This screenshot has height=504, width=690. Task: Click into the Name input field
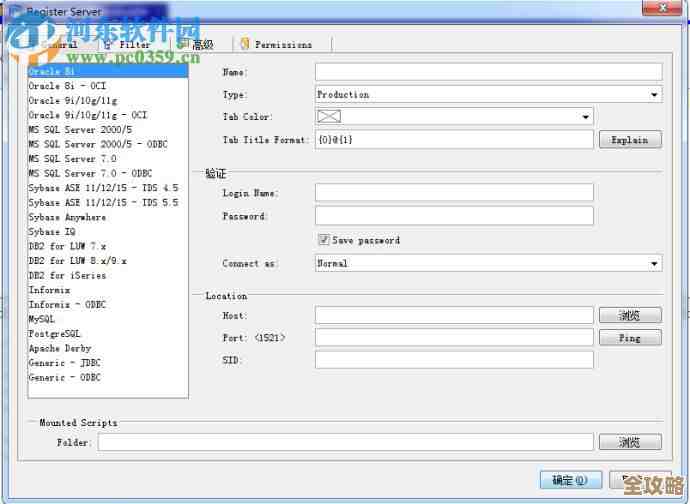[x=488, y=72]
